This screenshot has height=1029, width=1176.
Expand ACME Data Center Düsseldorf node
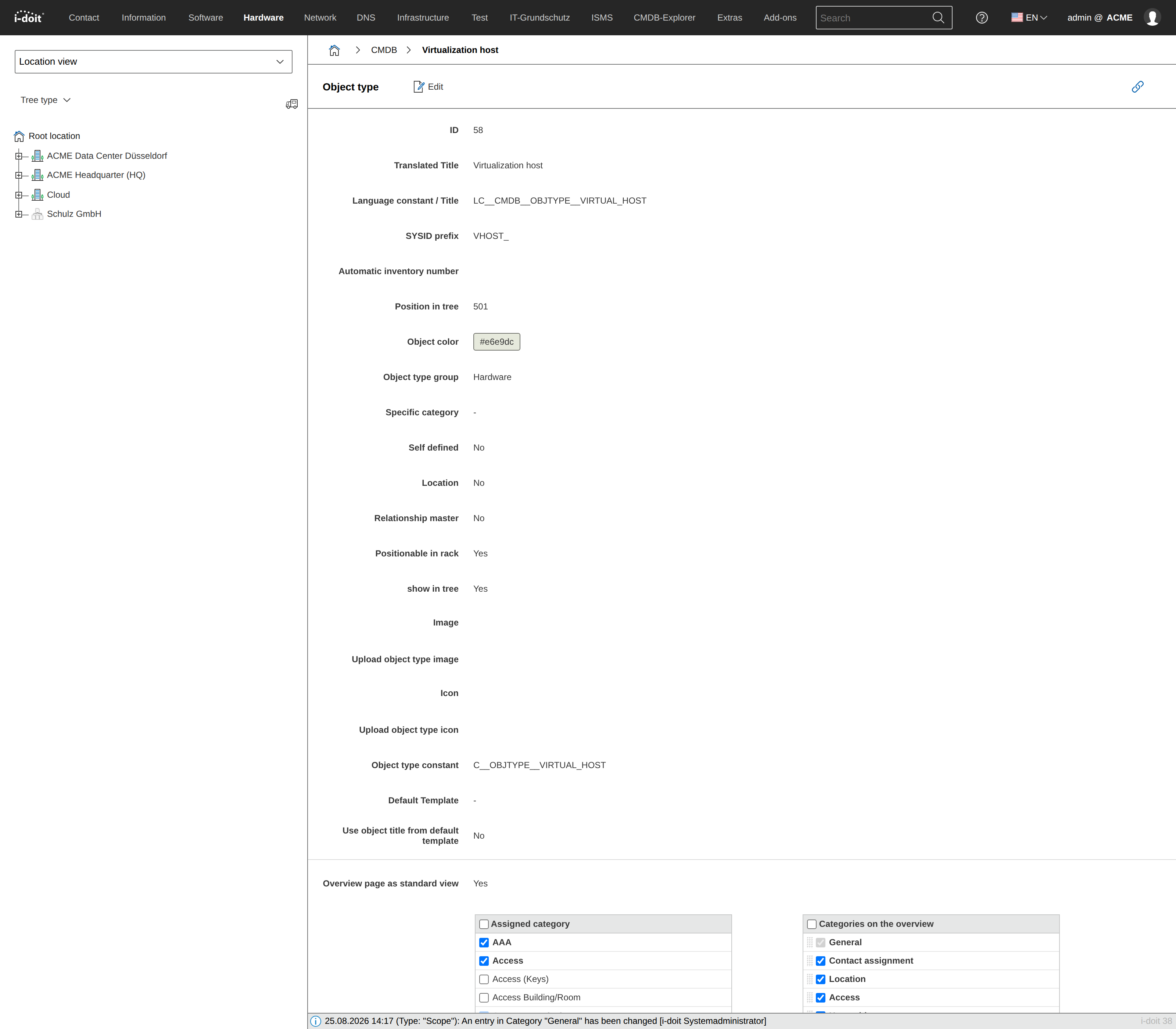pyautogui.click(x=18, y=156)
